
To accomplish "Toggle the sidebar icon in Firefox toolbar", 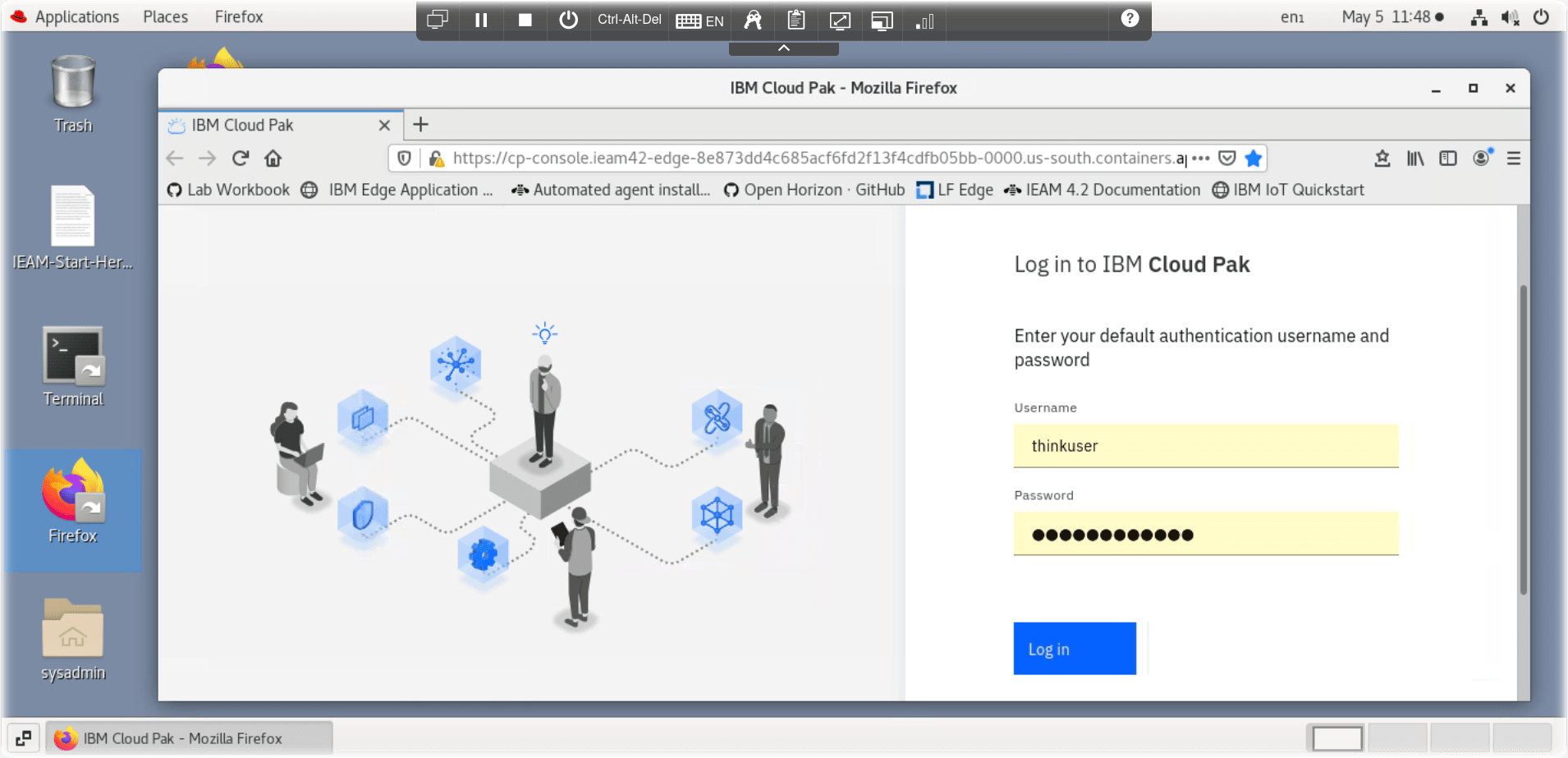I will (x=1448, y=158).
